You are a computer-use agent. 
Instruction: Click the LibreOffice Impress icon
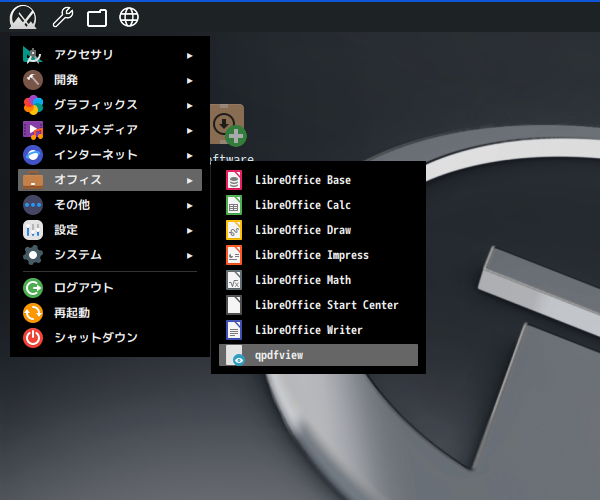234,255
